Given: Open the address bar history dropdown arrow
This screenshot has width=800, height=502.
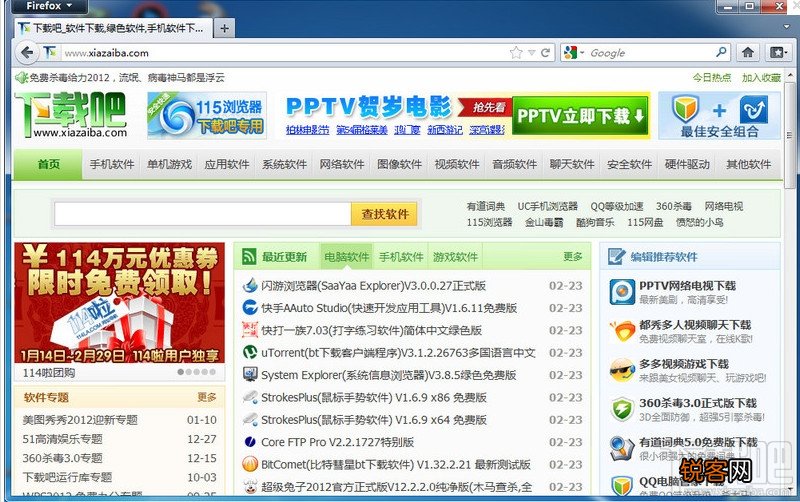Looking at the screenshot, I should point(532,53).
